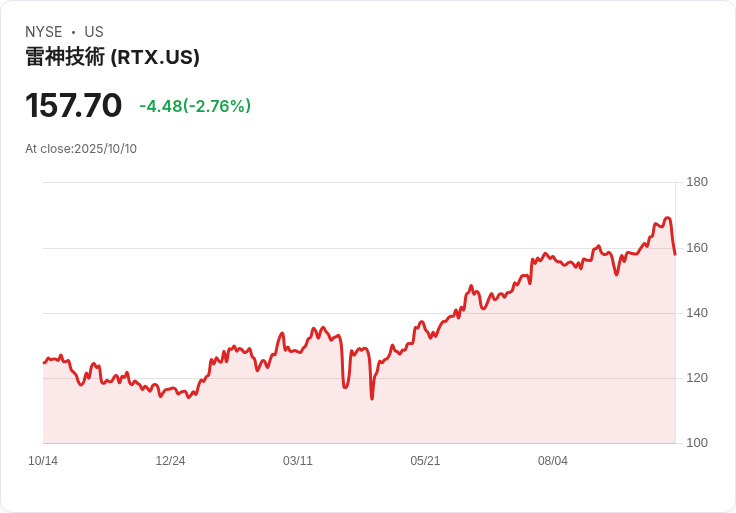
Task: Click the final data point on the line
Action: click(675, 254)
